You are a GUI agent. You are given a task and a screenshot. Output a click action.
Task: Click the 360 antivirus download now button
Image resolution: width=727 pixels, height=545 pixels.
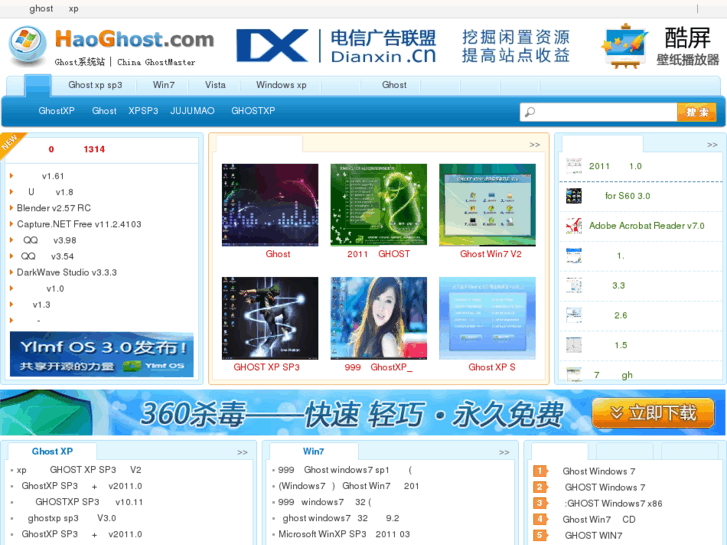click(652, 413)
